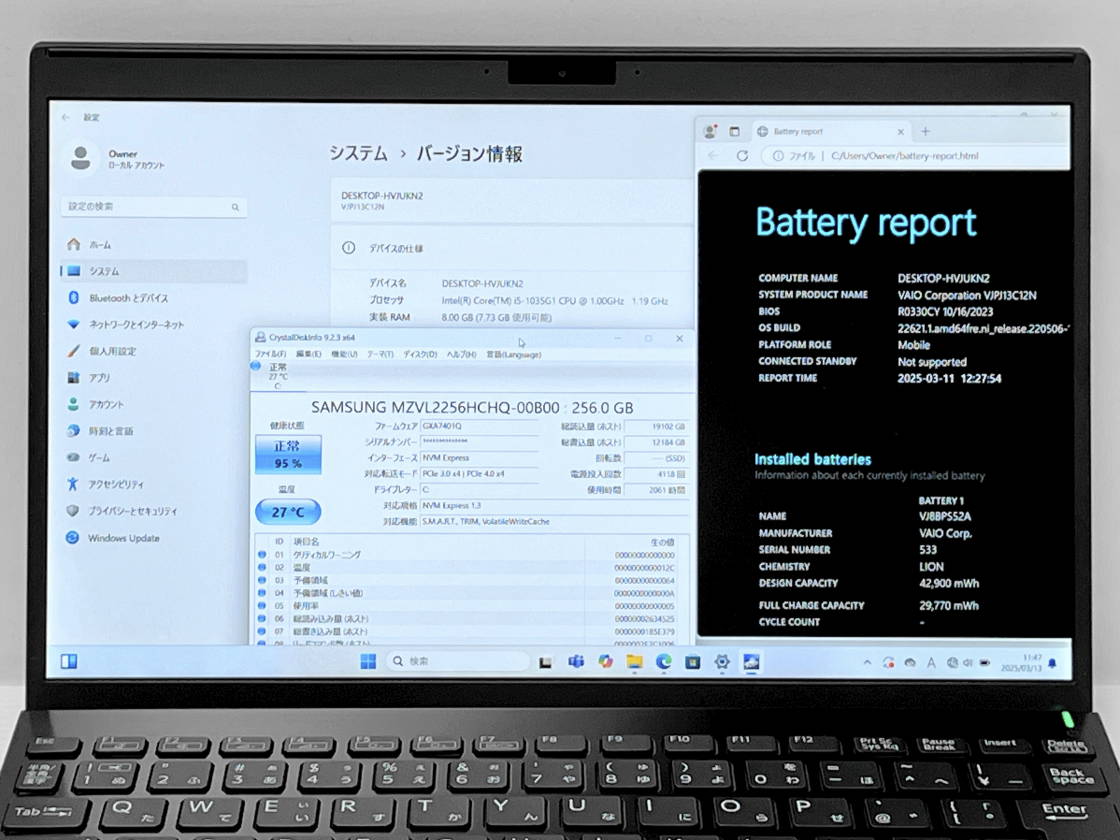Open ヘルプ(H) menu in CrystalDiskInfo
This screenshot has width=1120, height=840.
point(461,354)
